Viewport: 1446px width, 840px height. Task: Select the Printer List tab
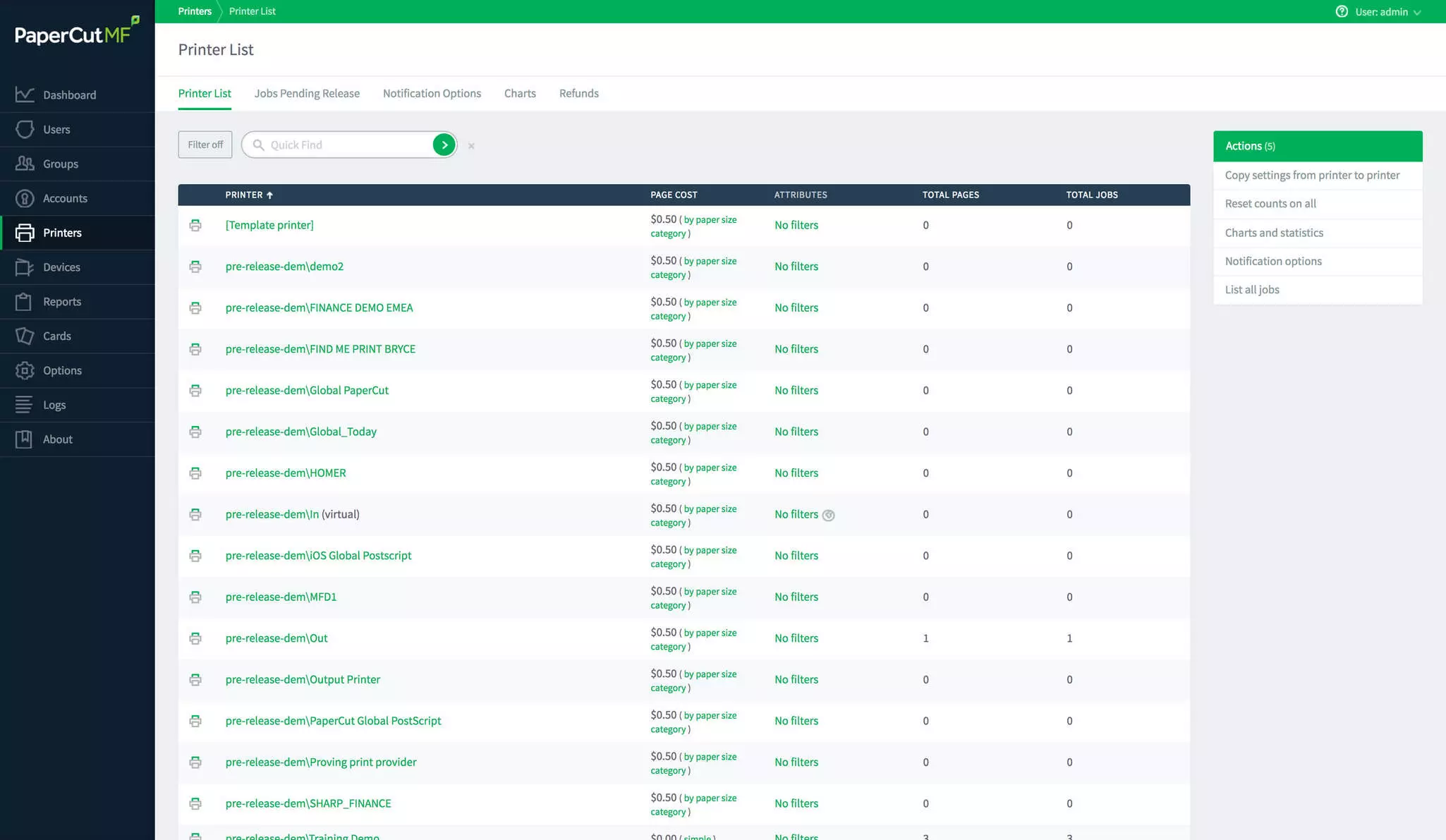(205, 93)
